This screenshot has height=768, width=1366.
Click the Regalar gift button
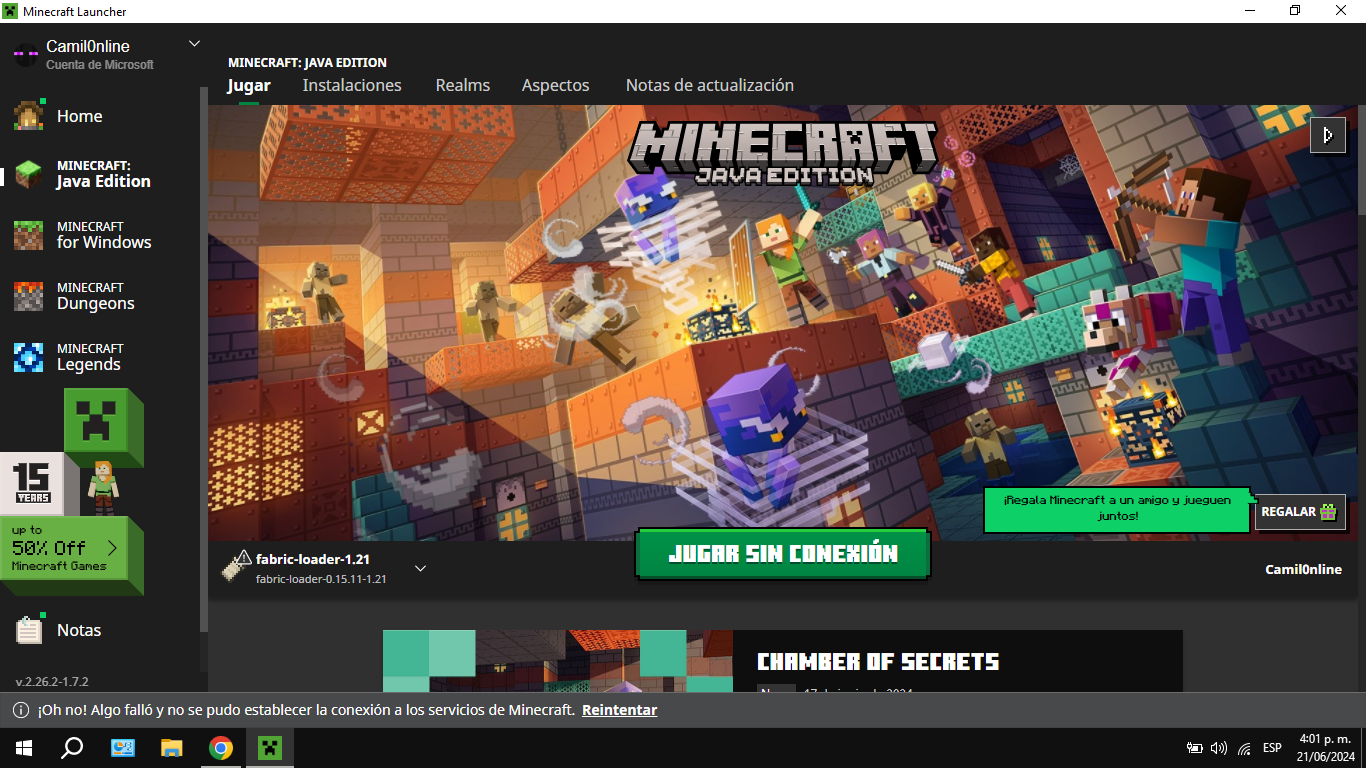1300,512
